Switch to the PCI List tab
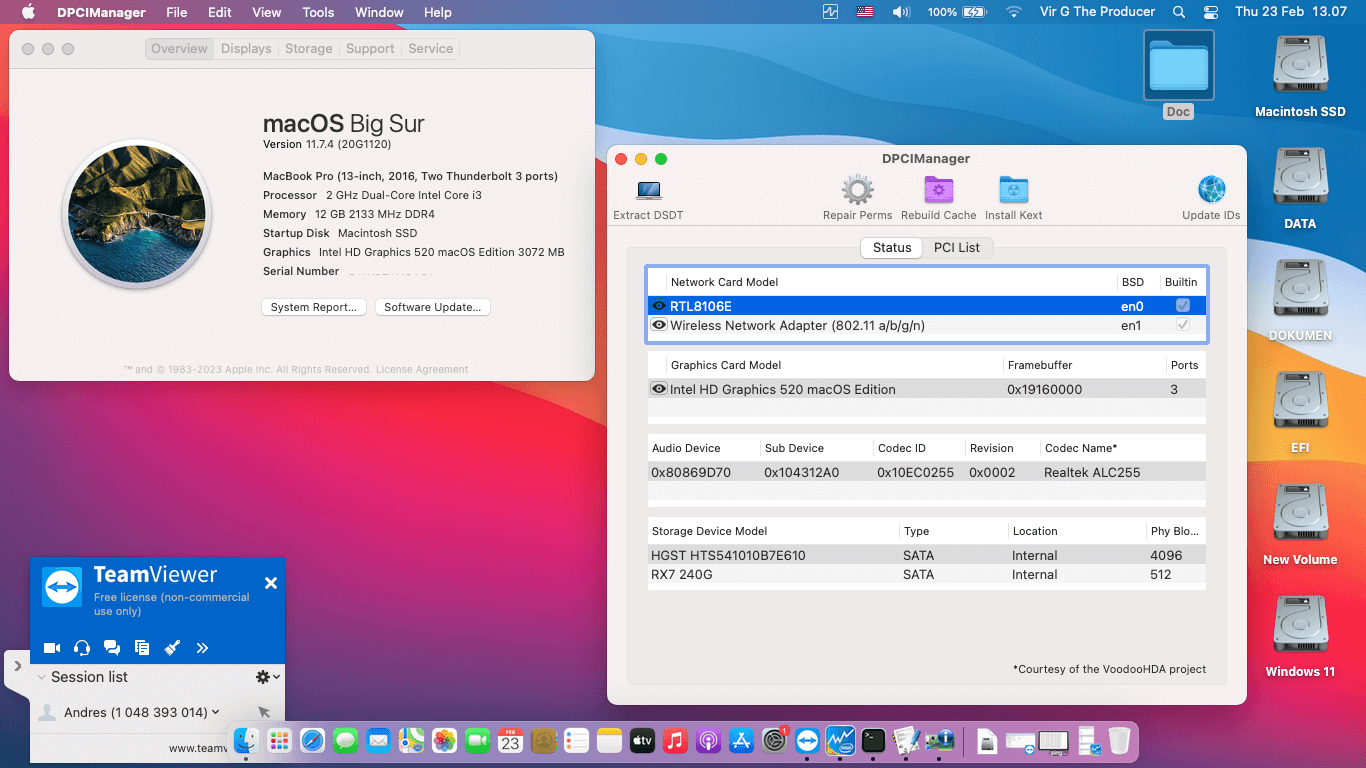1366x768 pixels. point(957,247)
